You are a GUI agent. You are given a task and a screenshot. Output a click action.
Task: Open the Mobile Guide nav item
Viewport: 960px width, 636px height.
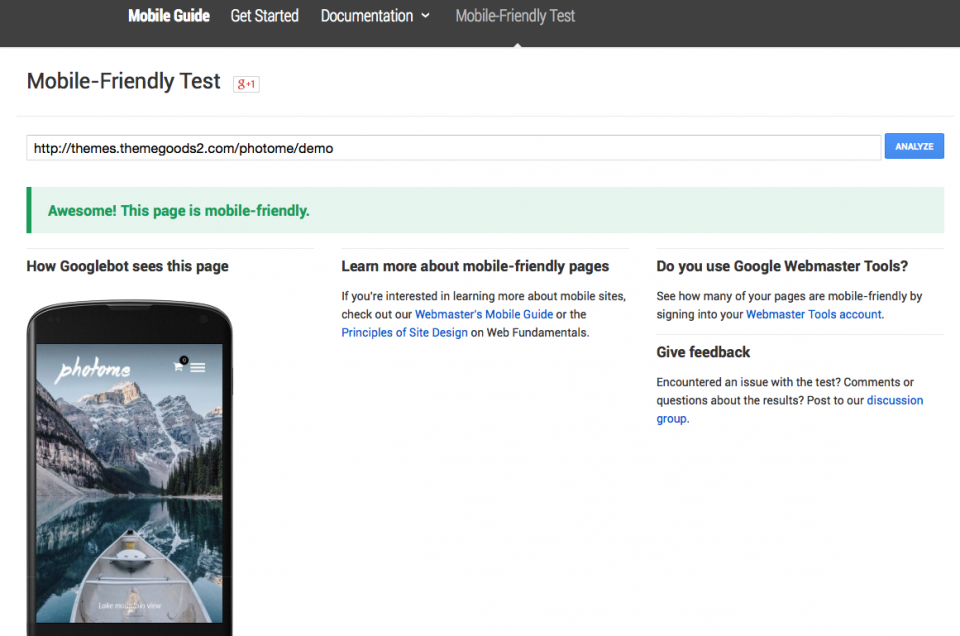pyautogui.click(x=168, y=16)
